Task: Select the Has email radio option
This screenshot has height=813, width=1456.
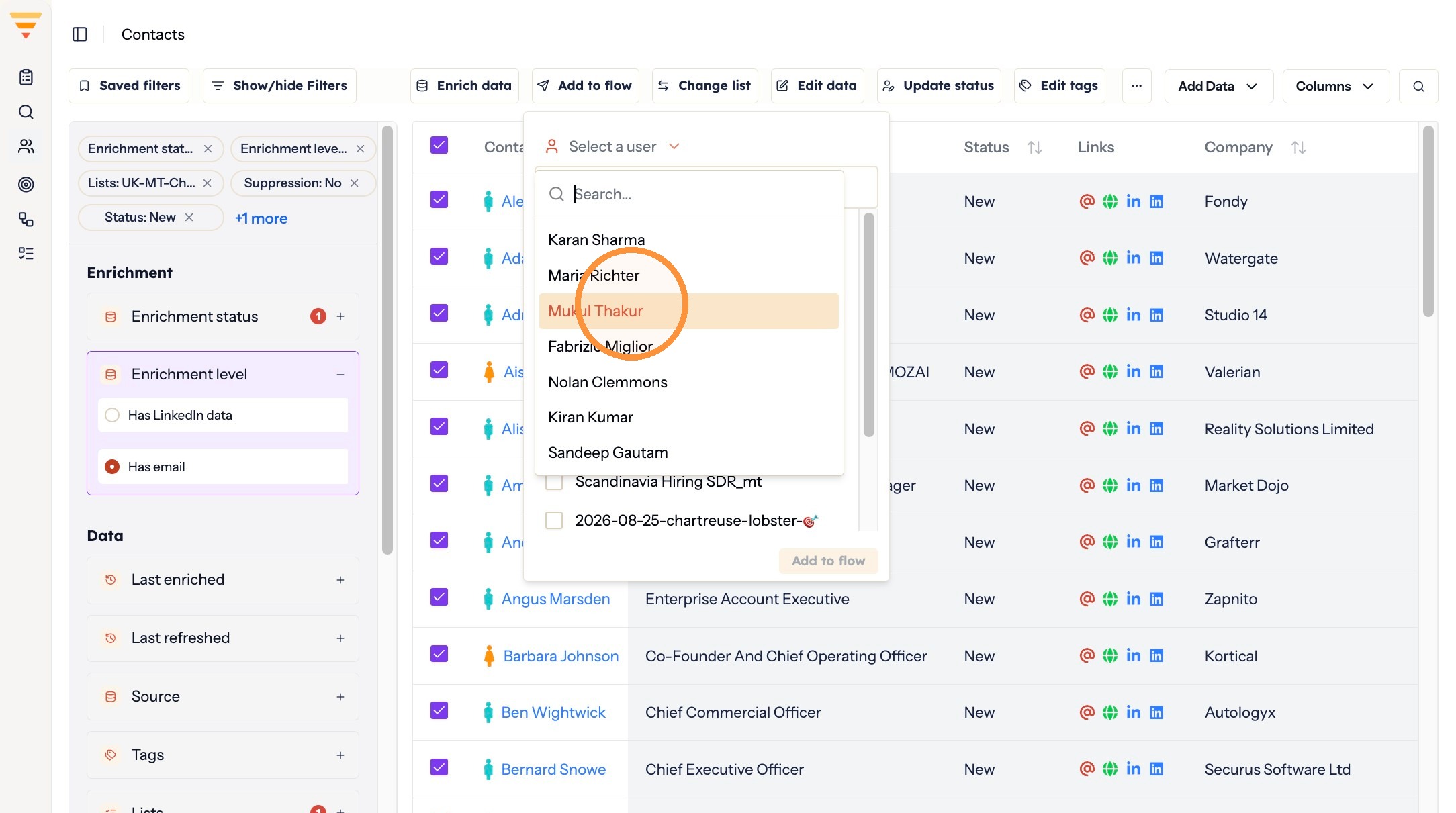Action: click(112, 467)
